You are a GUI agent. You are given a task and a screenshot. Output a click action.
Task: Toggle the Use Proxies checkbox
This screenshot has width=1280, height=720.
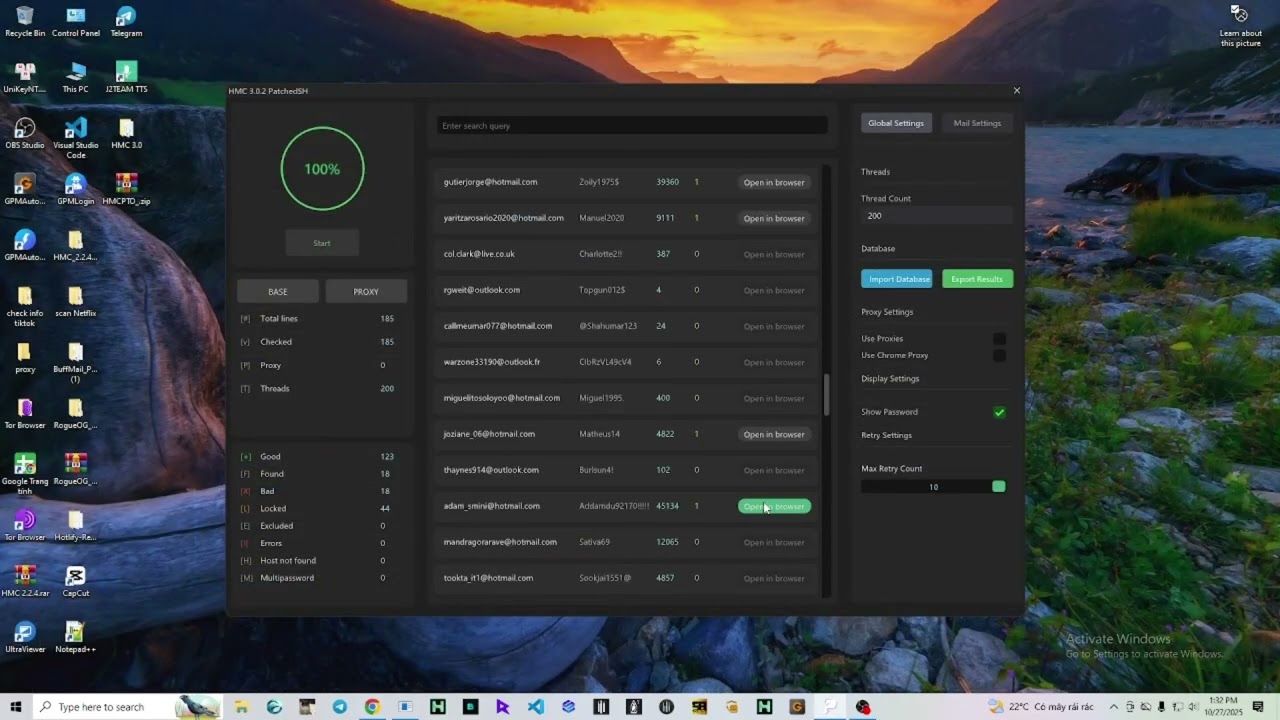(x=999, y=339)
